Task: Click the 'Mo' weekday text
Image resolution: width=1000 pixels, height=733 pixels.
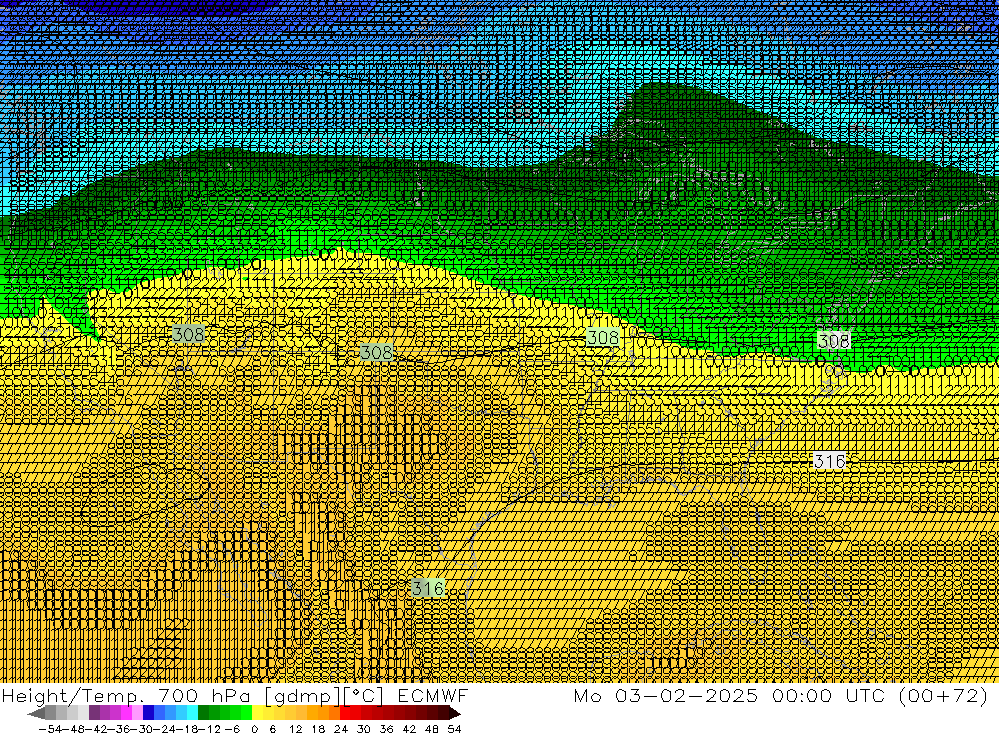Action: coord(587,696)
